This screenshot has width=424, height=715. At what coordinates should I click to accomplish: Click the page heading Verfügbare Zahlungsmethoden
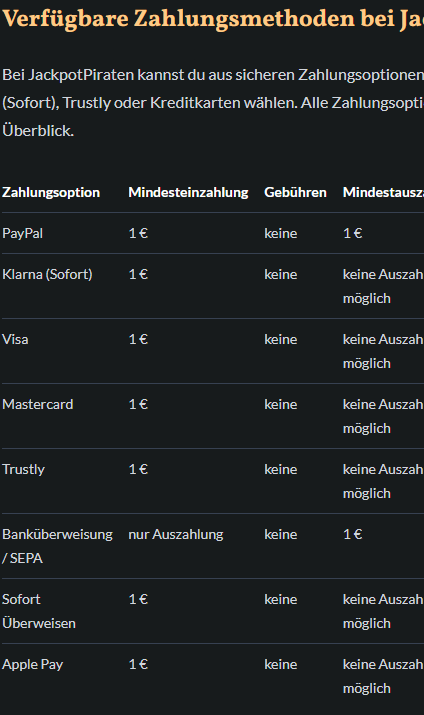tap(213, 20)
